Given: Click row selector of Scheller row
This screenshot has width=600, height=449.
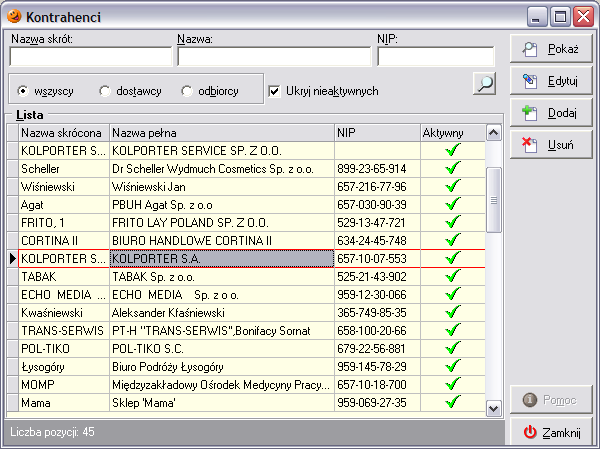Looking at the screenshot, I should pos(13,168).
